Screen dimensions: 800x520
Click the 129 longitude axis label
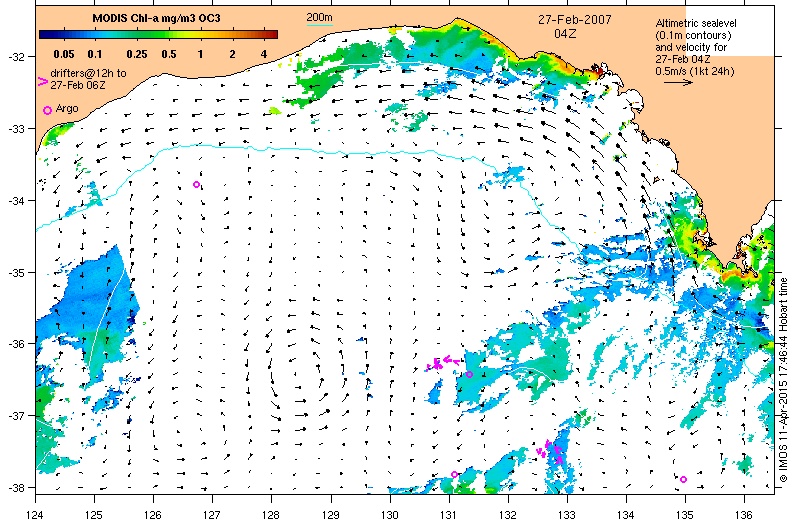point(331,514)
